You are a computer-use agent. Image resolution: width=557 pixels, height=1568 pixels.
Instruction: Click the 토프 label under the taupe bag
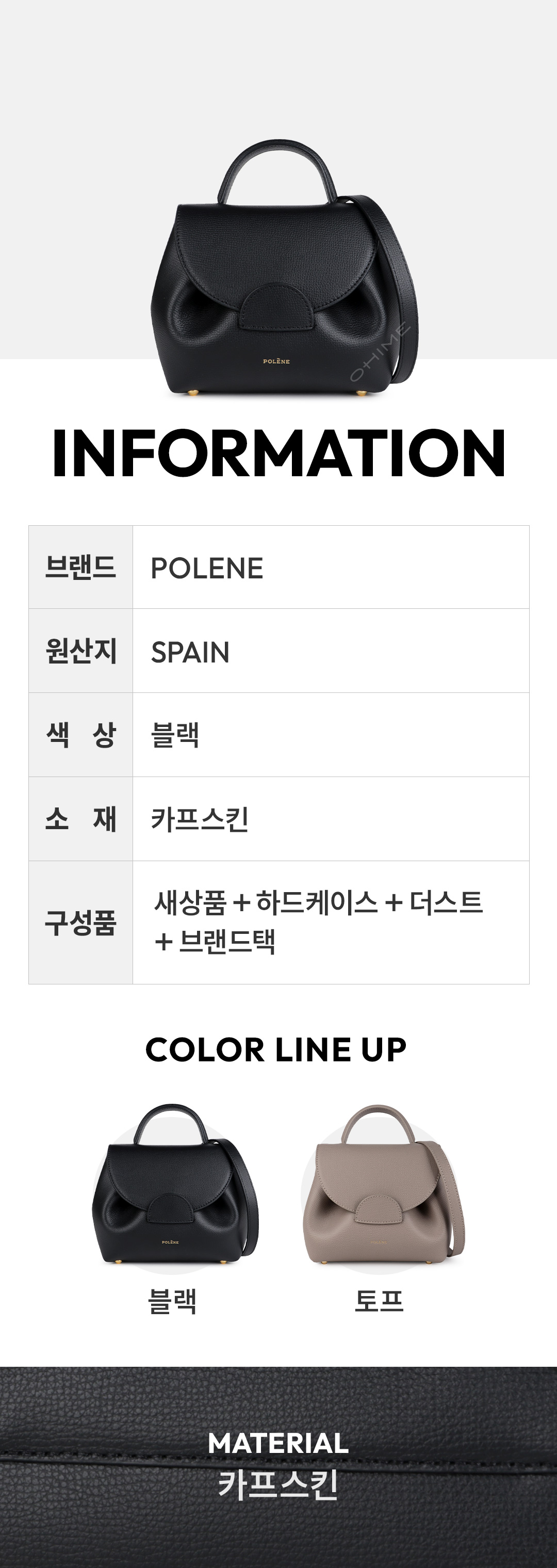379,1301
